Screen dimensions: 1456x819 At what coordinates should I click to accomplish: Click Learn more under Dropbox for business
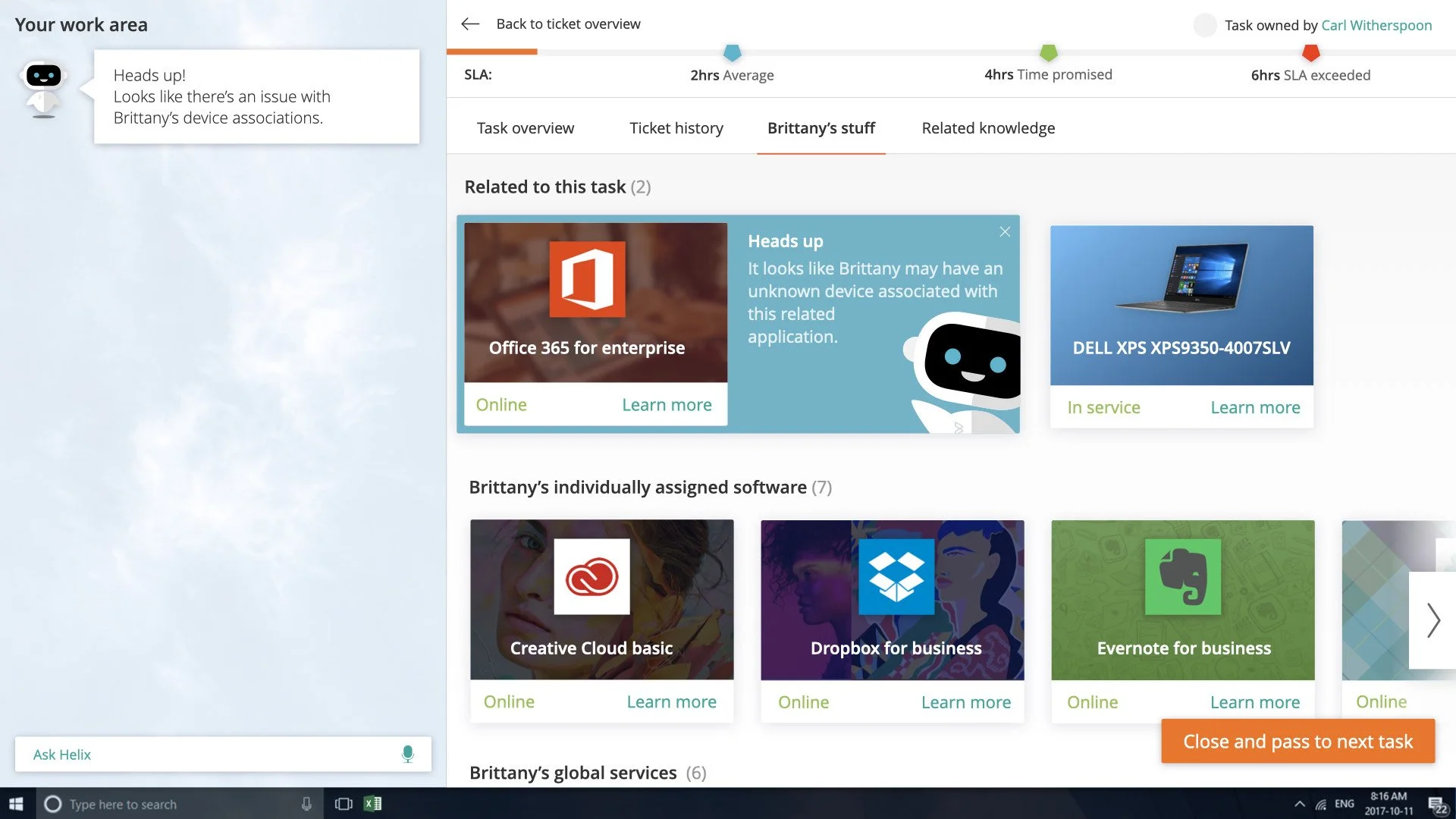pyautogui.click(x=965, y=702)
